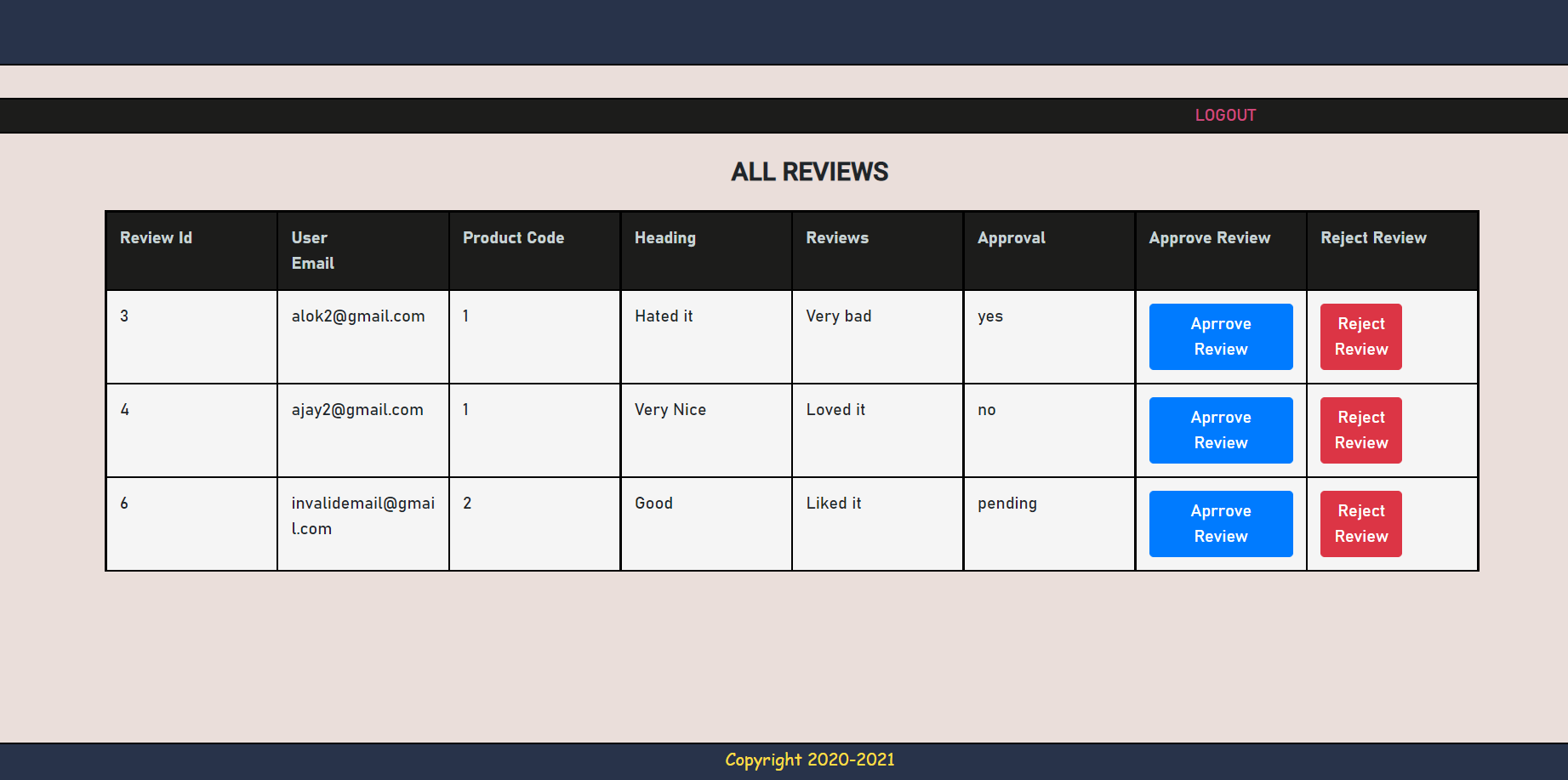Select the User Email column header
Image resolution: width=1568 pixels, height=780 pixels.
point(363,251)
